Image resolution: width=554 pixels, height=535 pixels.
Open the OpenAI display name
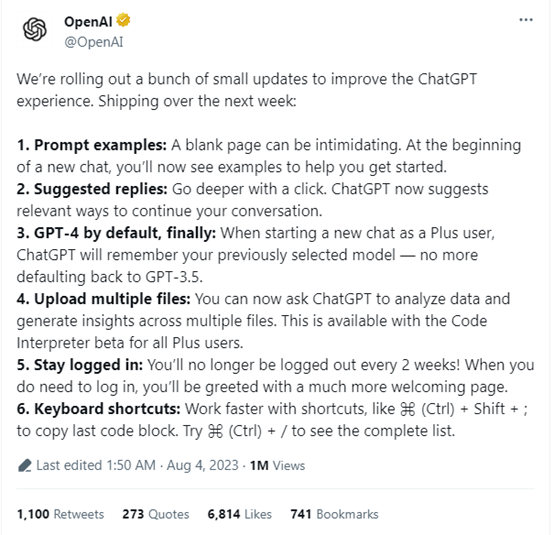click(88, 22)
